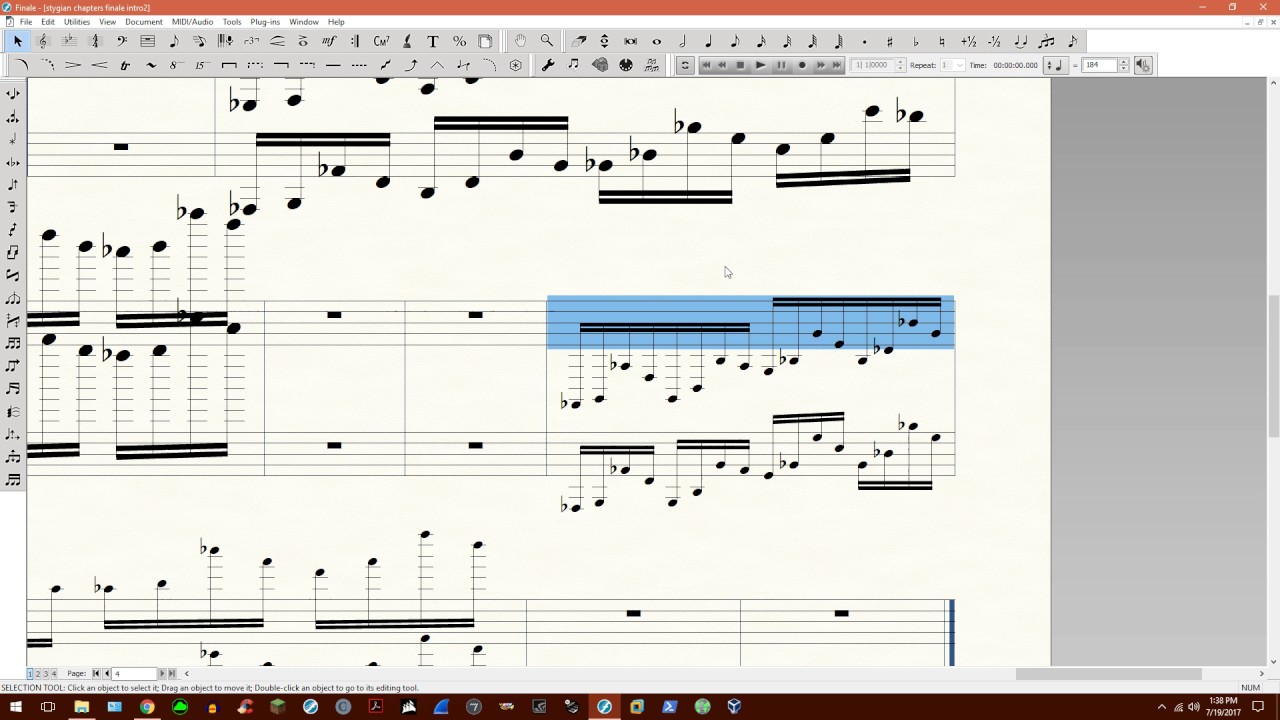
Task: Select the Hand Grabber tool
Action: (521, 41)
